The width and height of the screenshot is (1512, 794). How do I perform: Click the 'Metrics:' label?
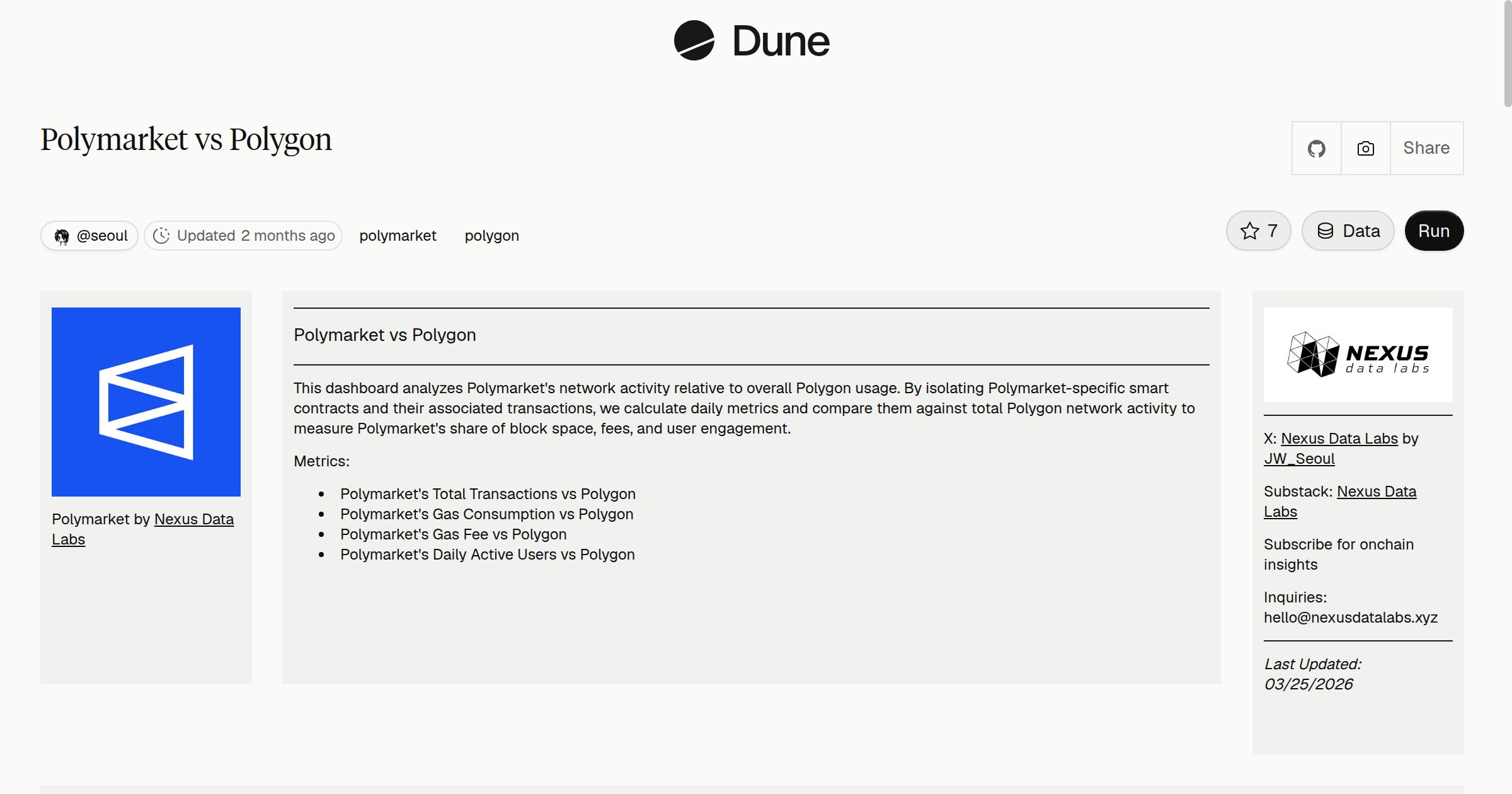pos(321,461)
